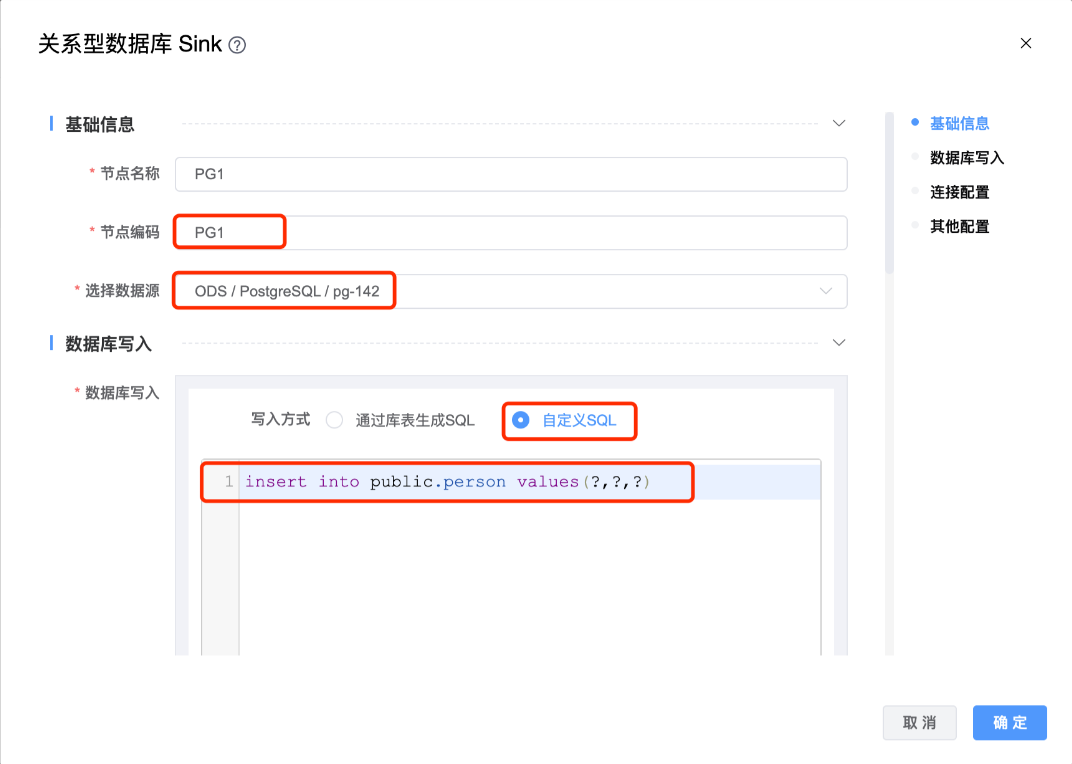The image size is (1072, 764).
Task: Click into the 节点名称 input field
Action: pos(511,174)
